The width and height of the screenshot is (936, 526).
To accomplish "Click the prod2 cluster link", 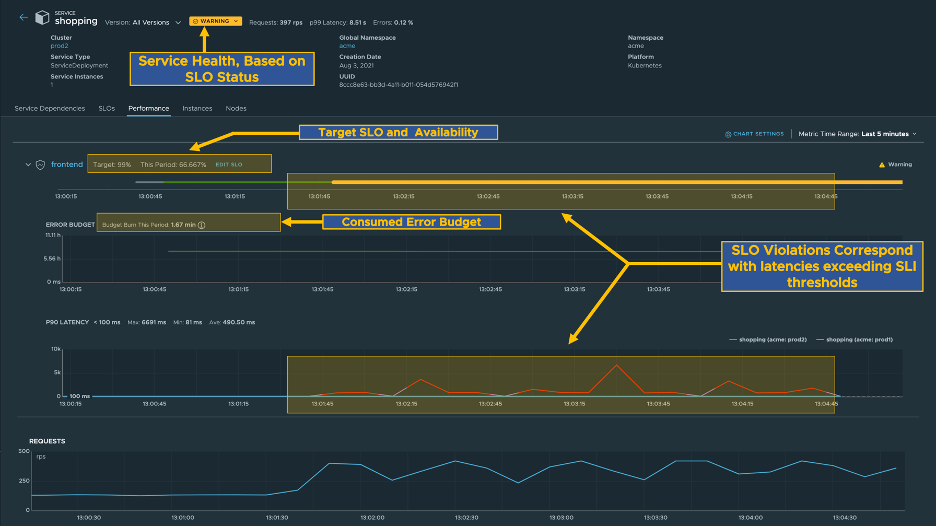I will coord(59,46).
